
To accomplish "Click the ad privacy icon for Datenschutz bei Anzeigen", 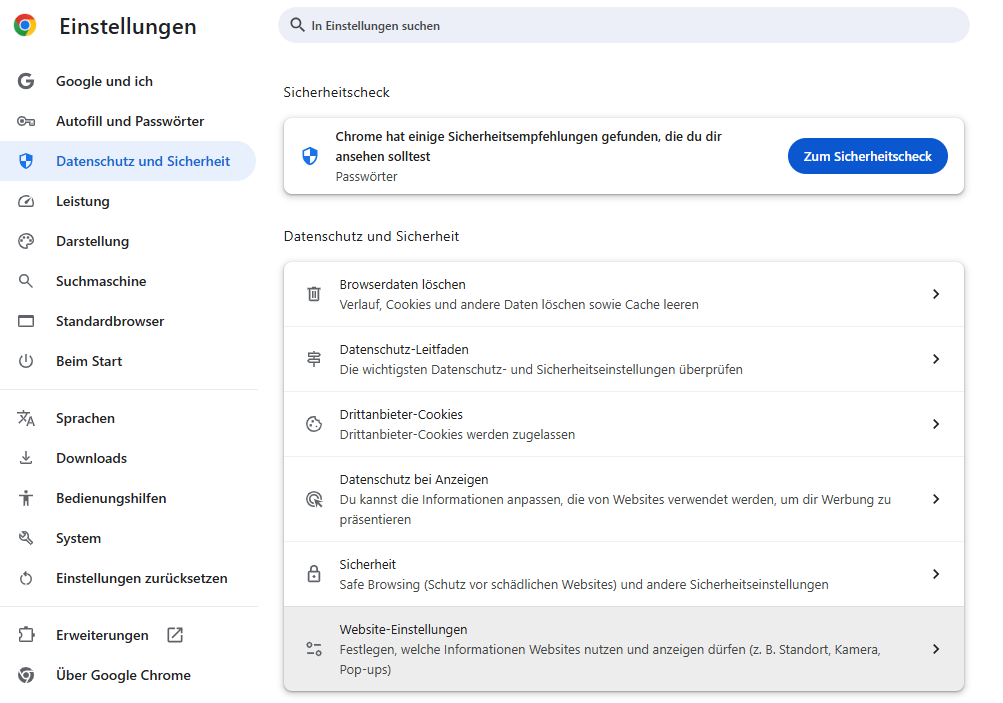I will [x=314, y=499].
